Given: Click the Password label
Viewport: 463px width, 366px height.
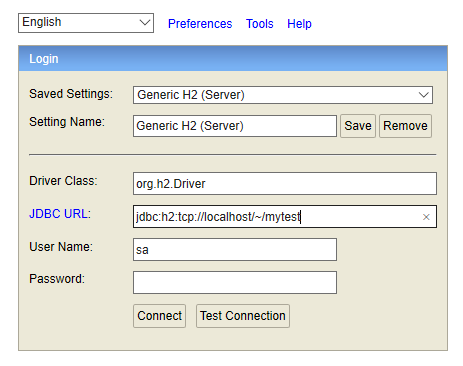Looking at the screenshot, I should (57, 279).
